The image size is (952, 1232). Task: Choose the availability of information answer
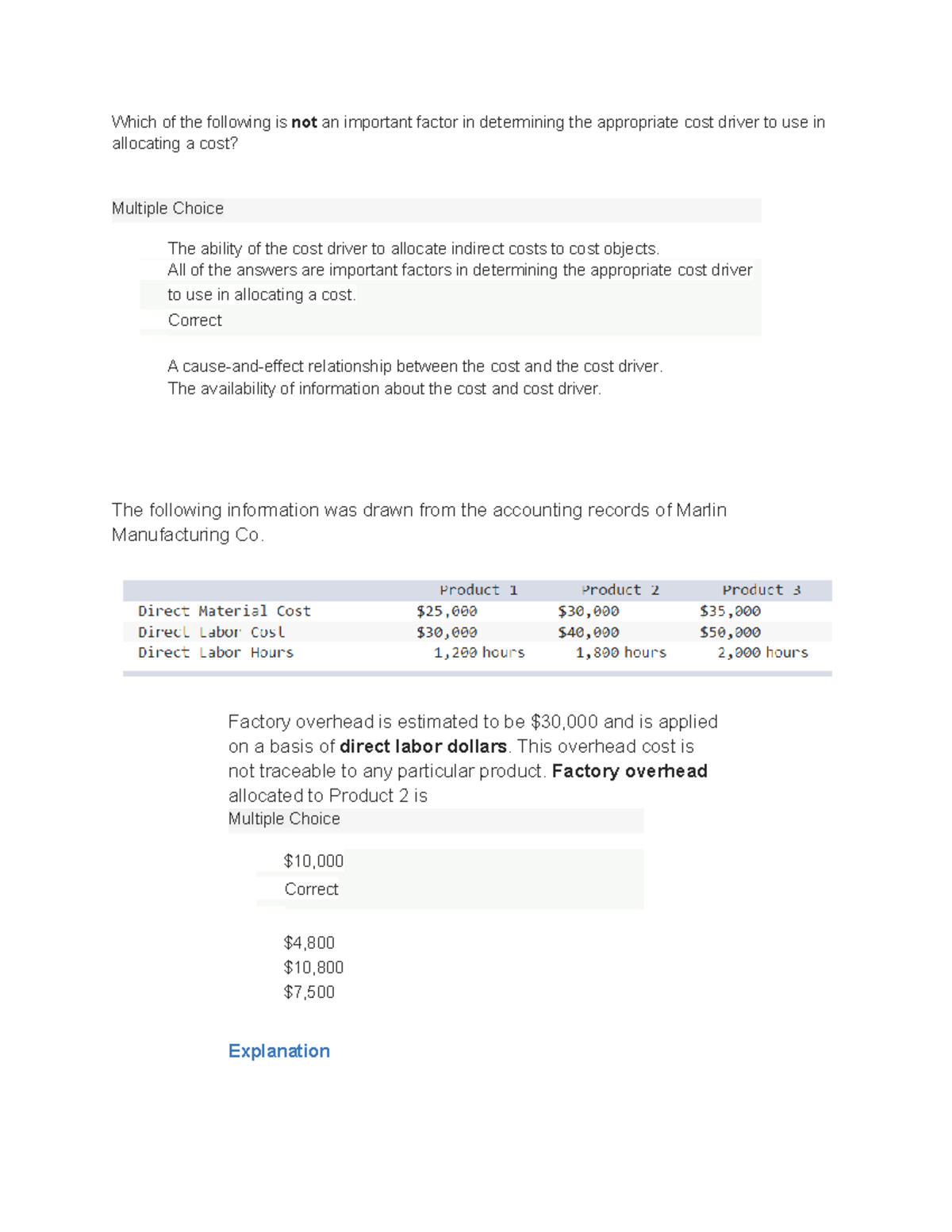point(385,389)
